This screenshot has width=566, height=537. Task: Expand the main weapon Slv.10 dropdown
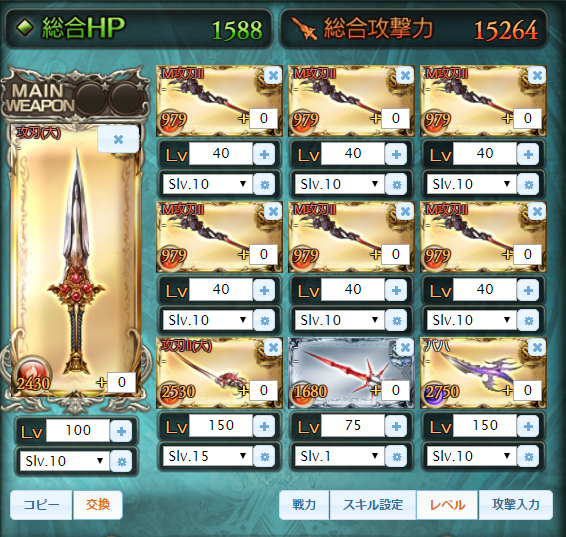click(x=64, y=461)
